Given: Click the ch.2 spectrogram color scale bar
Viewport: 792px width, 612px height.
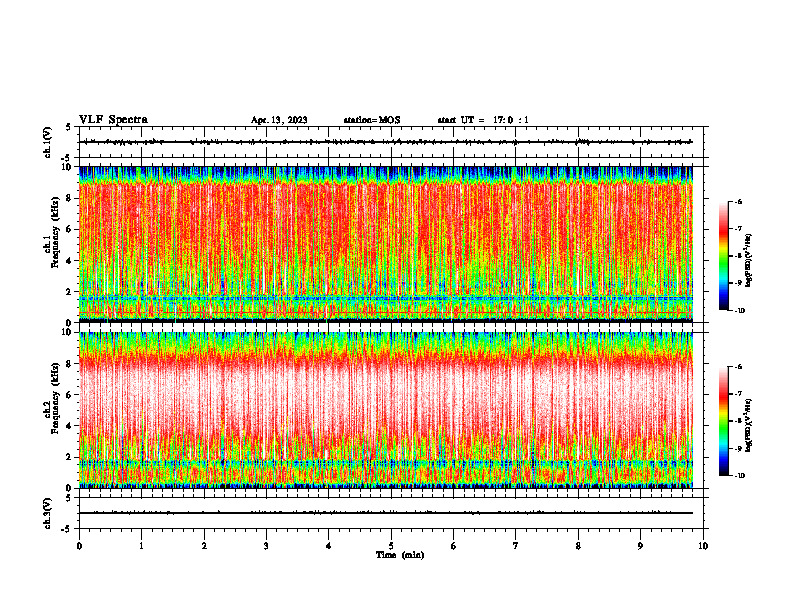Looking at the screenshot, I should (x=723, y=421).
